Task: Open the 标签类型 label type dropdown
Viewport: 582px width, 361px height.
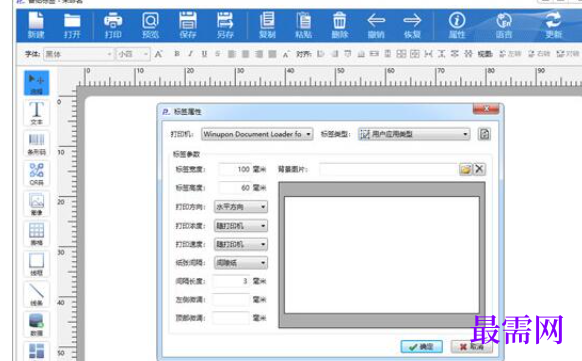Action: (x=414, y=134)
